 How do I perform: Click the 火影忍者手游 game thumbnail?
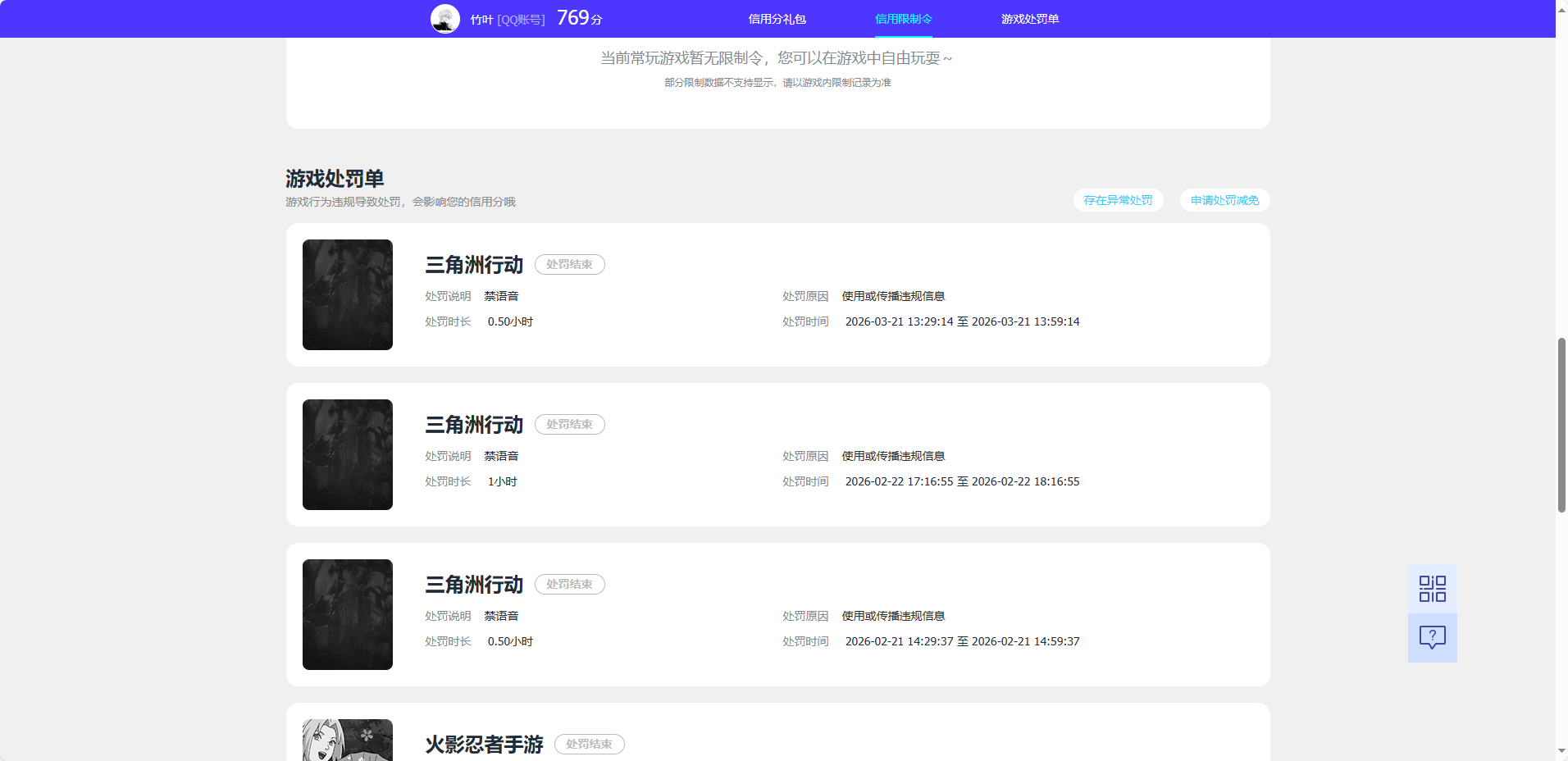pyautogui.click(x=348, y=740)
